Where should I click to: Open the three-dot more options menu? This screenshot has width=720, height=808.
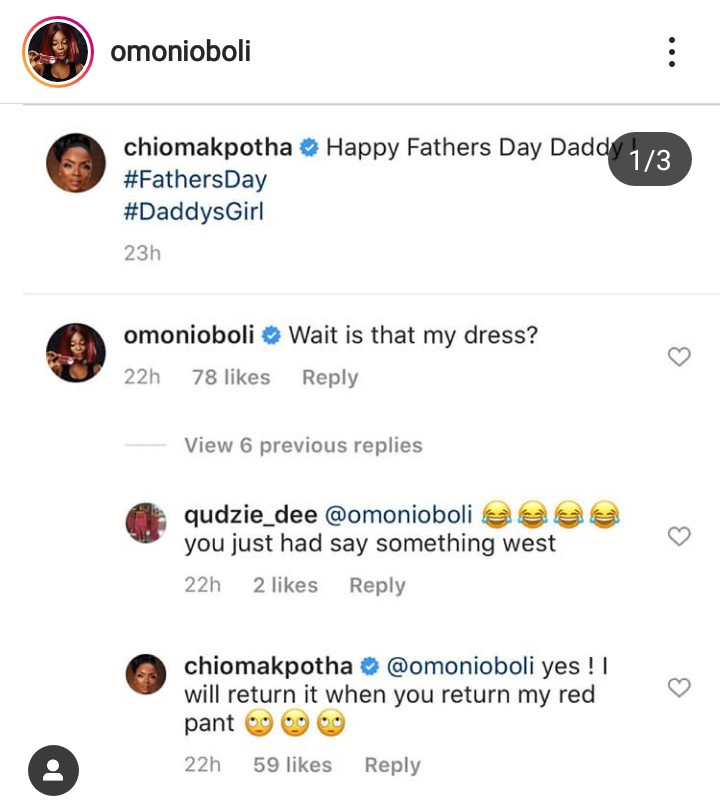click(672, 52)
